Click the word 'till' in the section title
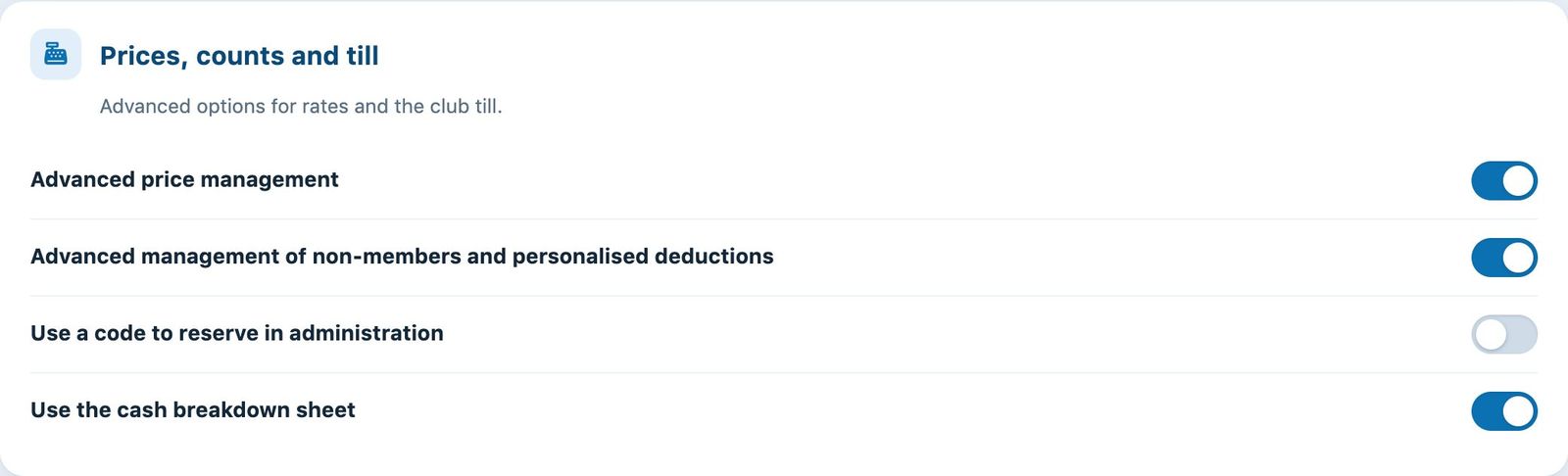 click(363, 56)
